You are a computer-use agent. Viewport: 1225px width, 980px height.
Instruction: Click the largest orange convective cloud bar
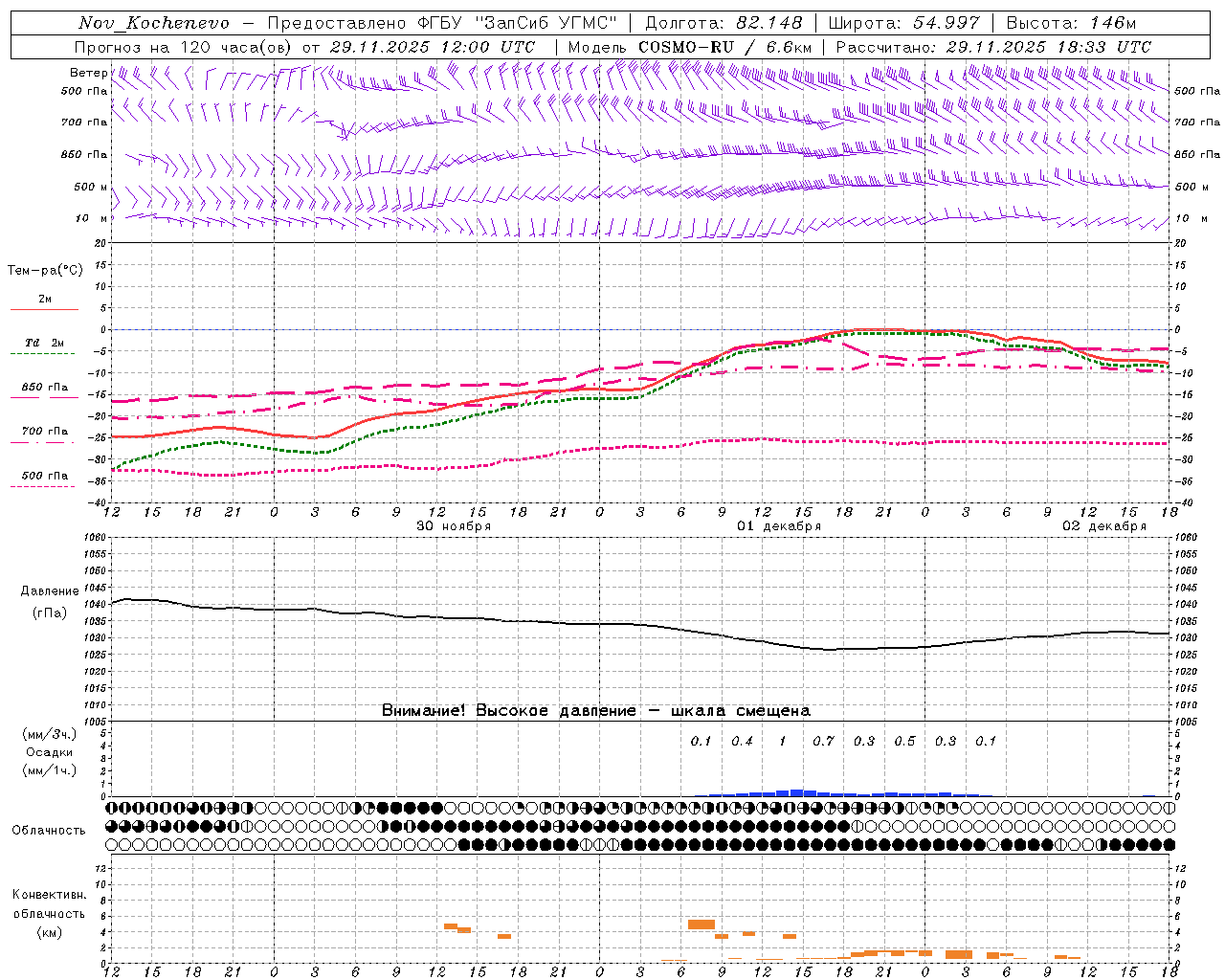click(702, 924)
